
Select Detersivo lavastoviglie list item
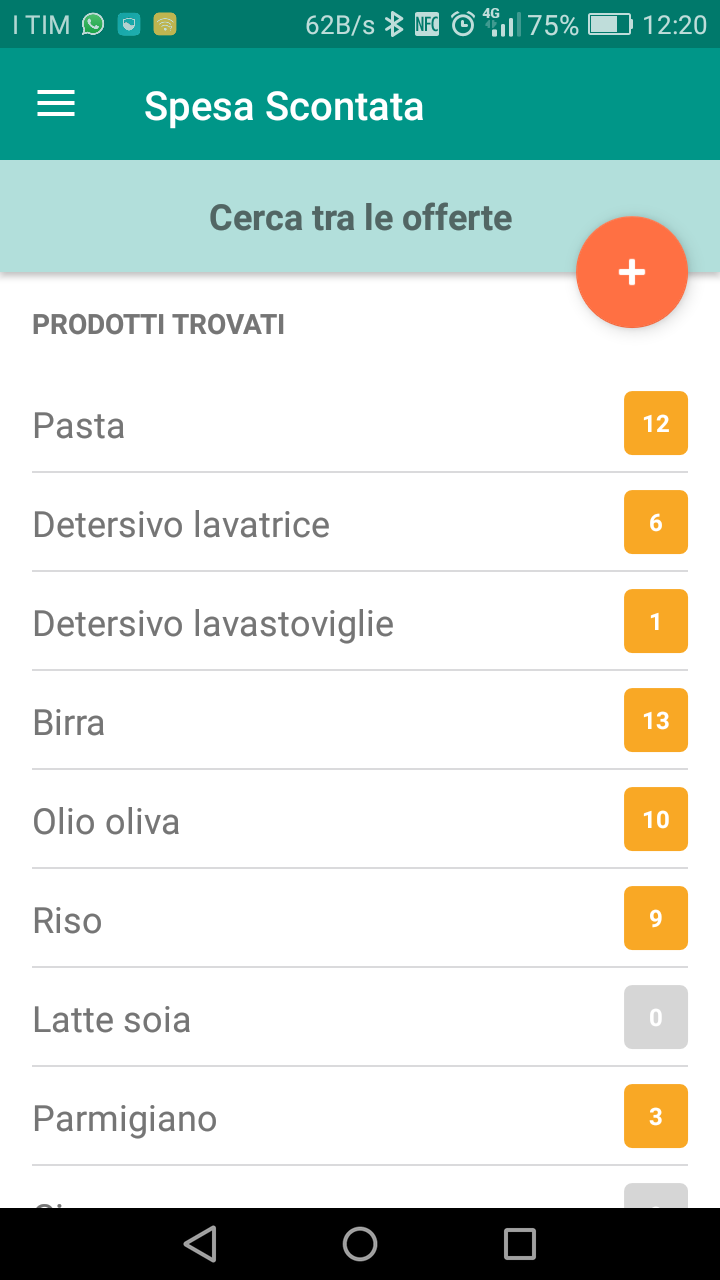click(360, 622)
